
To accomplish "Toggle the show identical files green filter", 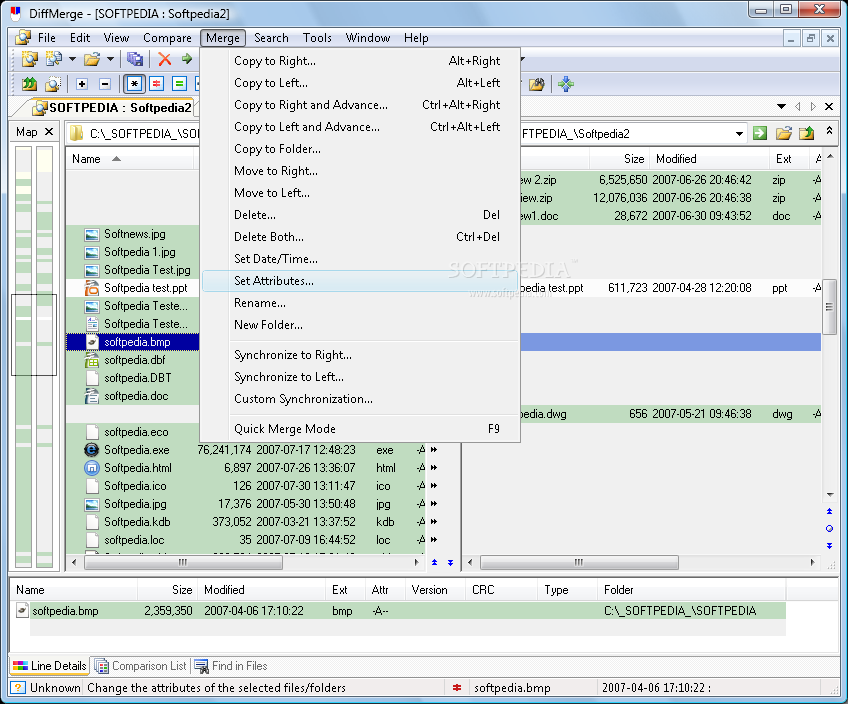I will 180,84.
